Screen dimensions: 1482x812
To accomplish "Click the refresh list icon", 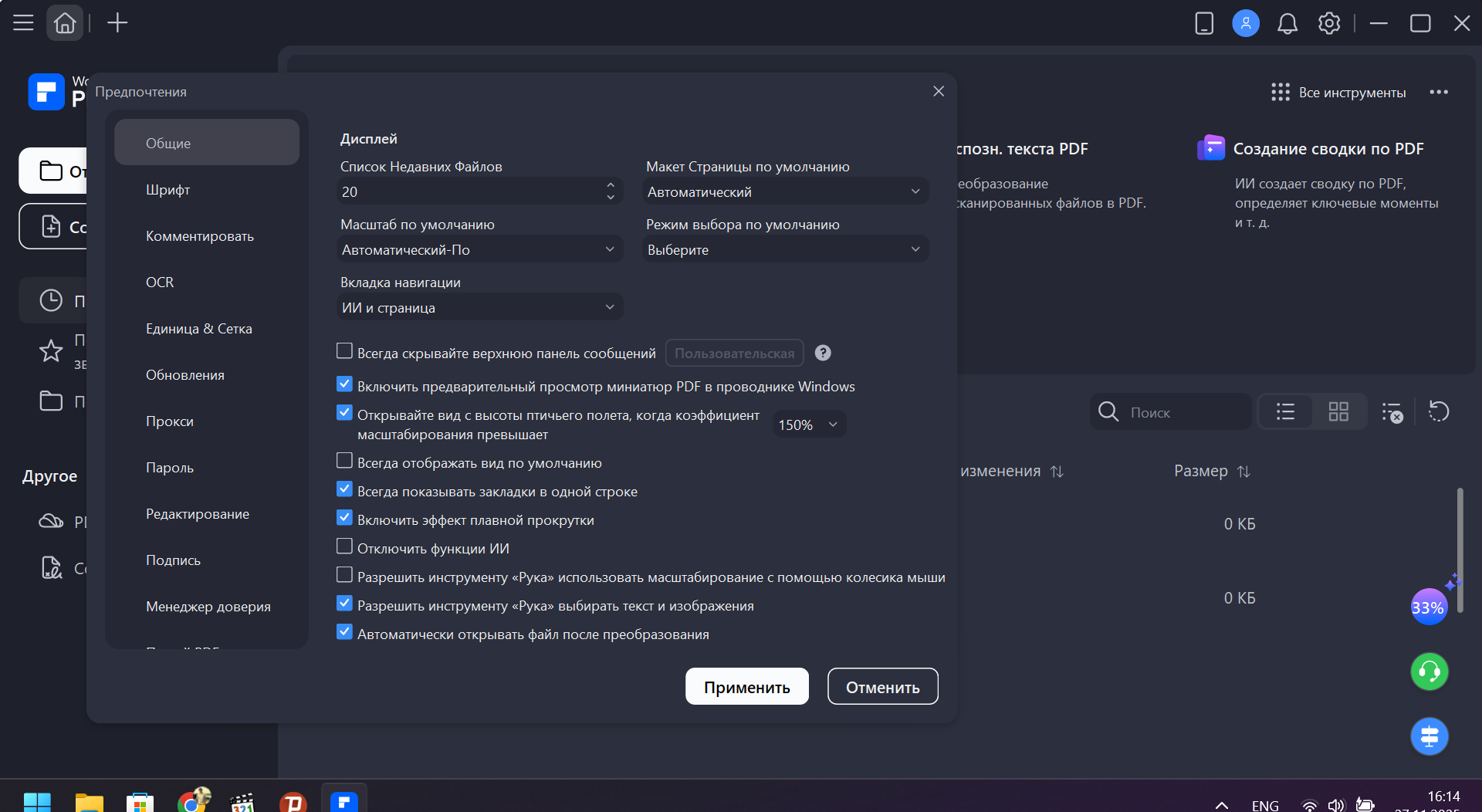I will pyautogui.click(x=1438, y=412).
